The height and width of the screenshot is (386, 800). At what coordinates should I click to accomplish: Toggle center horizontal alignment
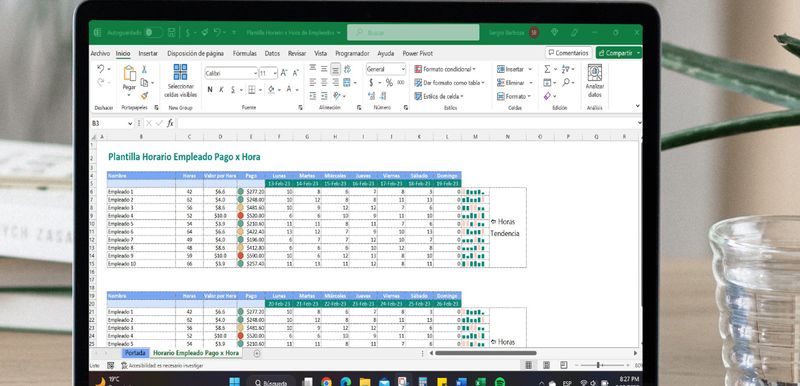[x=324, y=82]
